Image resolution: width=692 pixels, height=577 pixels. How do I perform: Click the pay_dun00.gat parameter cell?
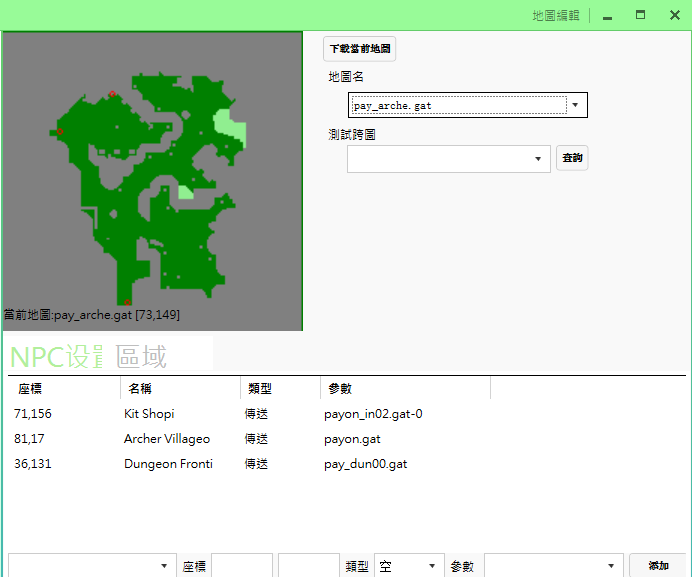coord(365,464)
